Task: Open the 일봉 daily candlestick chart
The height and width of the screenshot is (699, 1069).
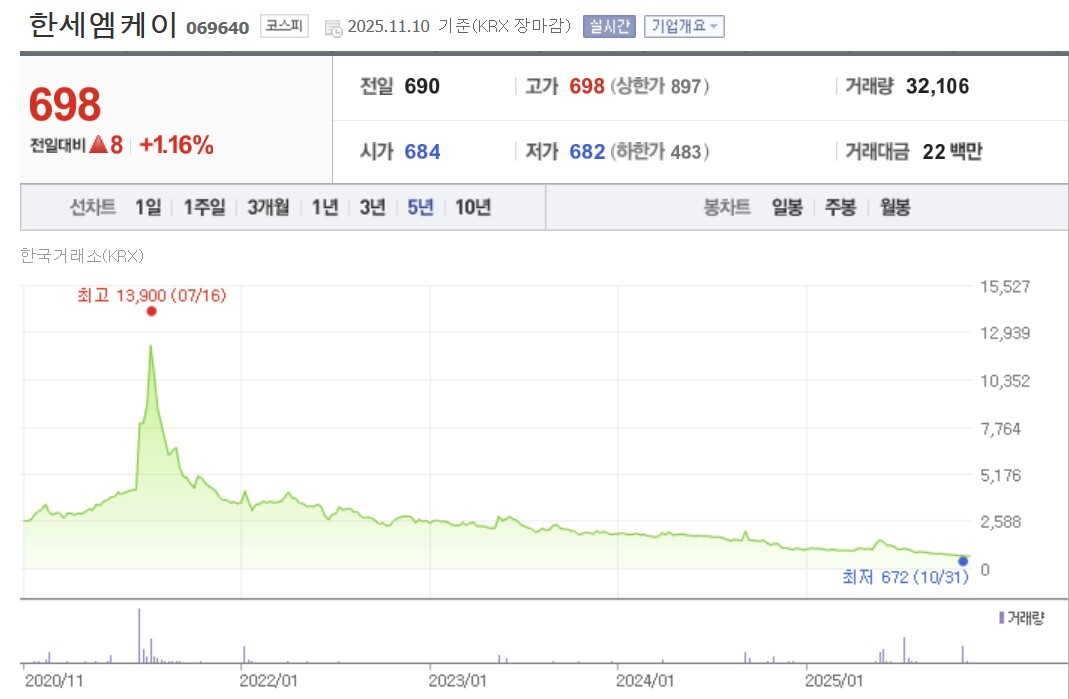Action: [787, 208]
